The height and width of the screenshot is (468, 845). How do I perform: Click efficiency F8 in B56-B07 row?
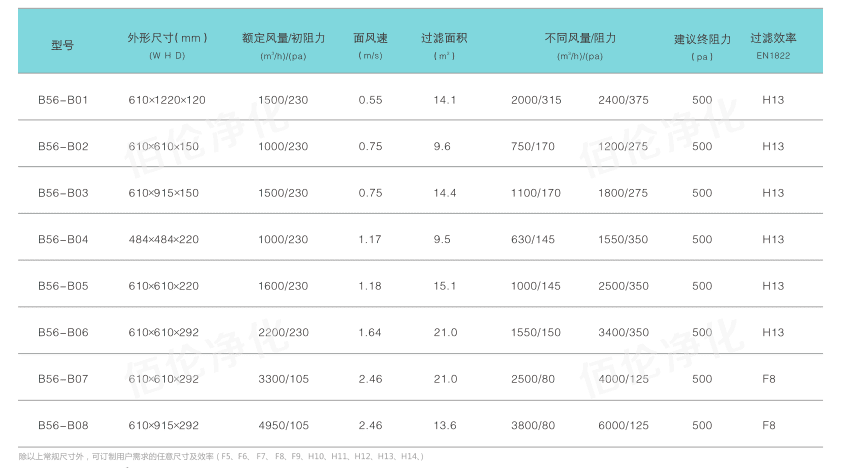768,379
